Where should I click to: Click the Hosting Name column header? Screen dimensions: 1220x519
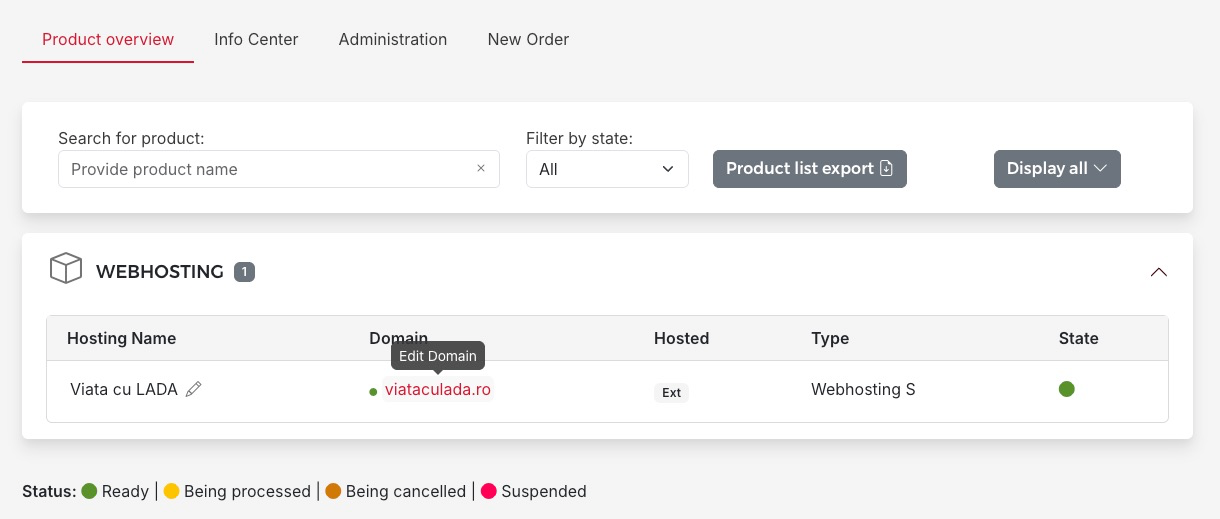click(121, 338)
